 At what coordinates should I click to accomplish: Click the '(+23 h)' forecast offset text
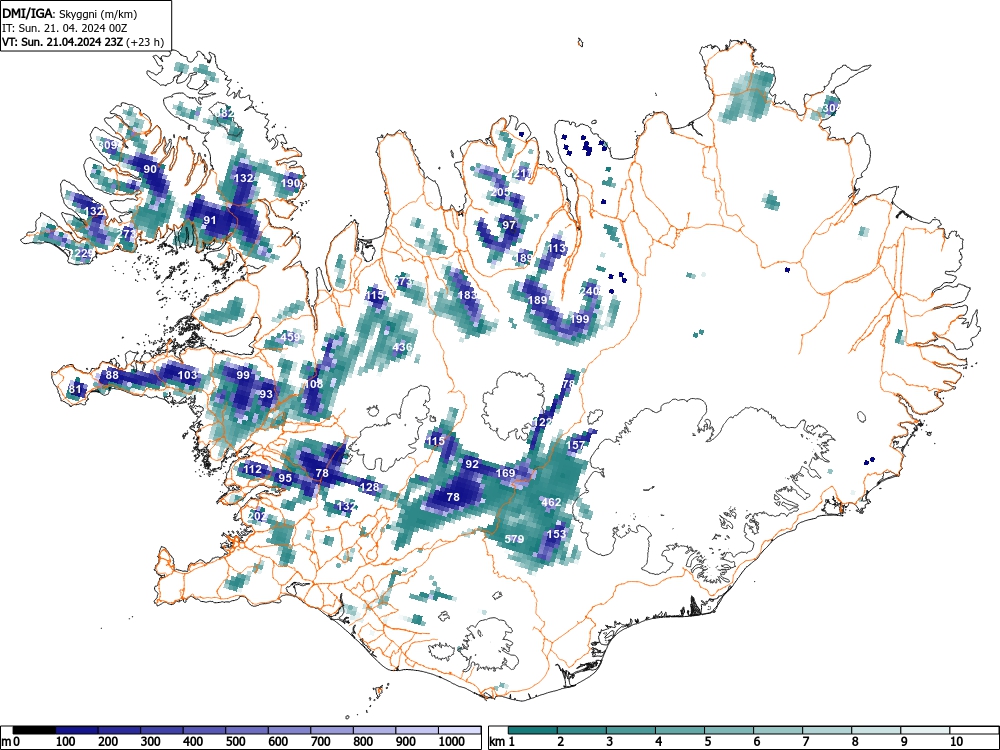[x=145, y=43]
